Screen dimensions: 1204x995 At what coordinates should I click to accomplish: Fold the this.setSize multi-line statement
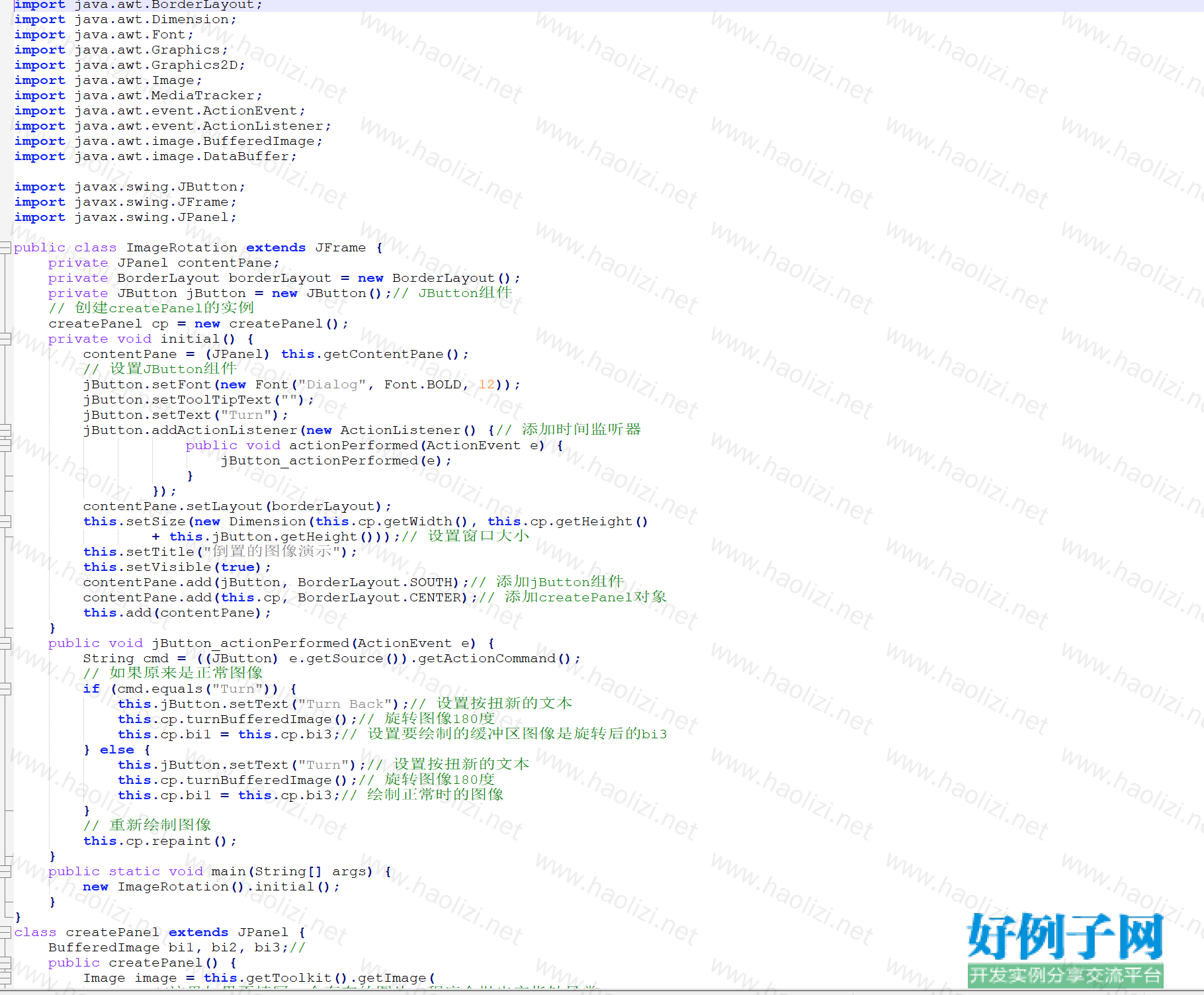click(5, 522)
